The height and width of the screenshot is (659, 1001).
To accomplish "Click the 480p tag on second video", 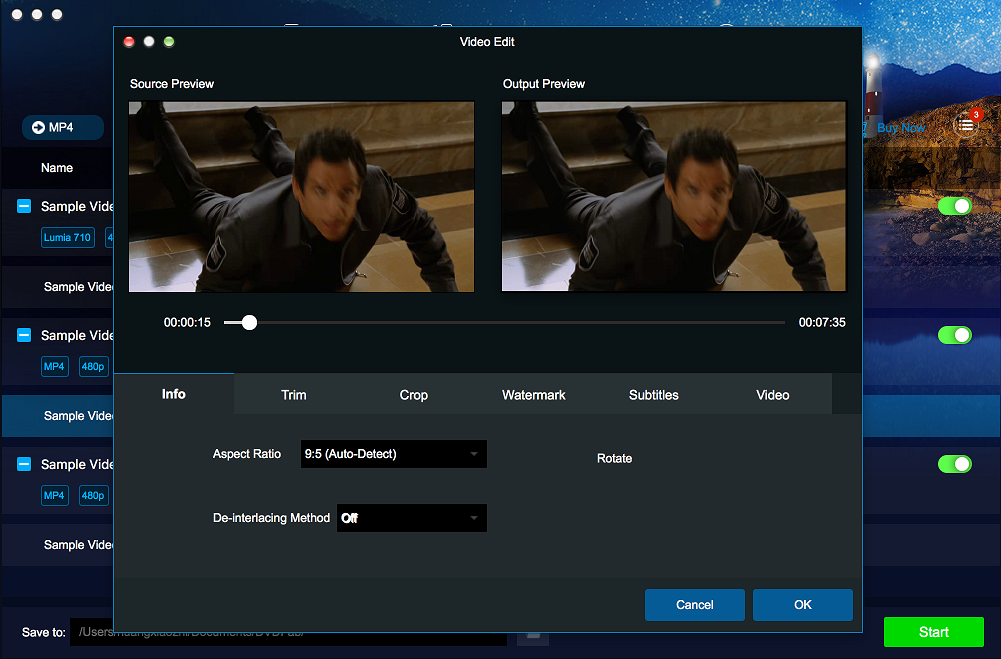I will (x=93, y=367).
